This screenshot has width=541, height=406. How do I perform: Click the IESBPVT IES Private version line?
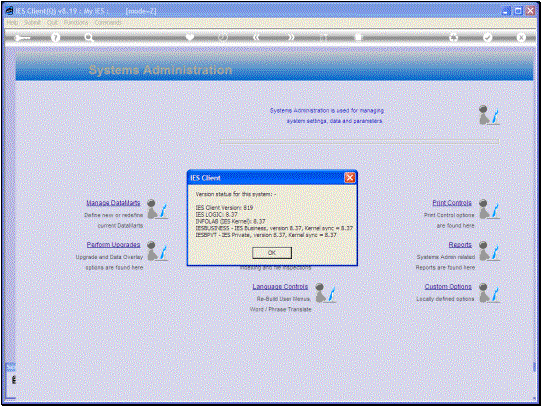tap(266, 235)
